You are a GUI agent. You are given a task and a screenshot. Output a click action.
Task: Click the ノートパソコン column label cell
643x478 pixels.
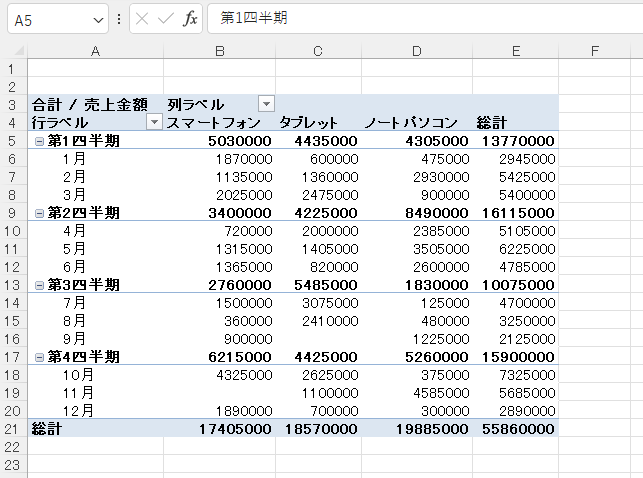417,123
